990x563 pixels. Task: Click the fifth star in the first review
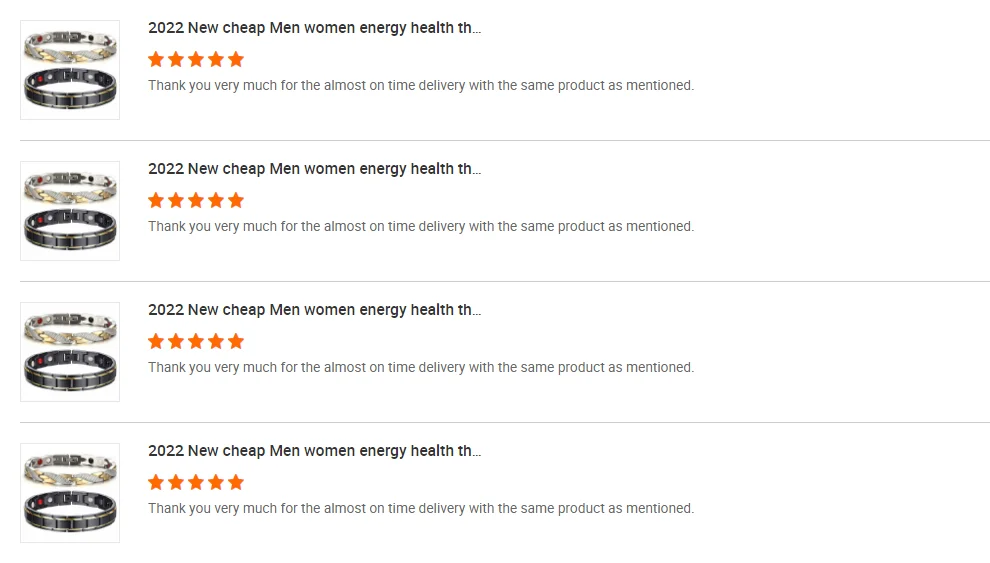[236, 59]
